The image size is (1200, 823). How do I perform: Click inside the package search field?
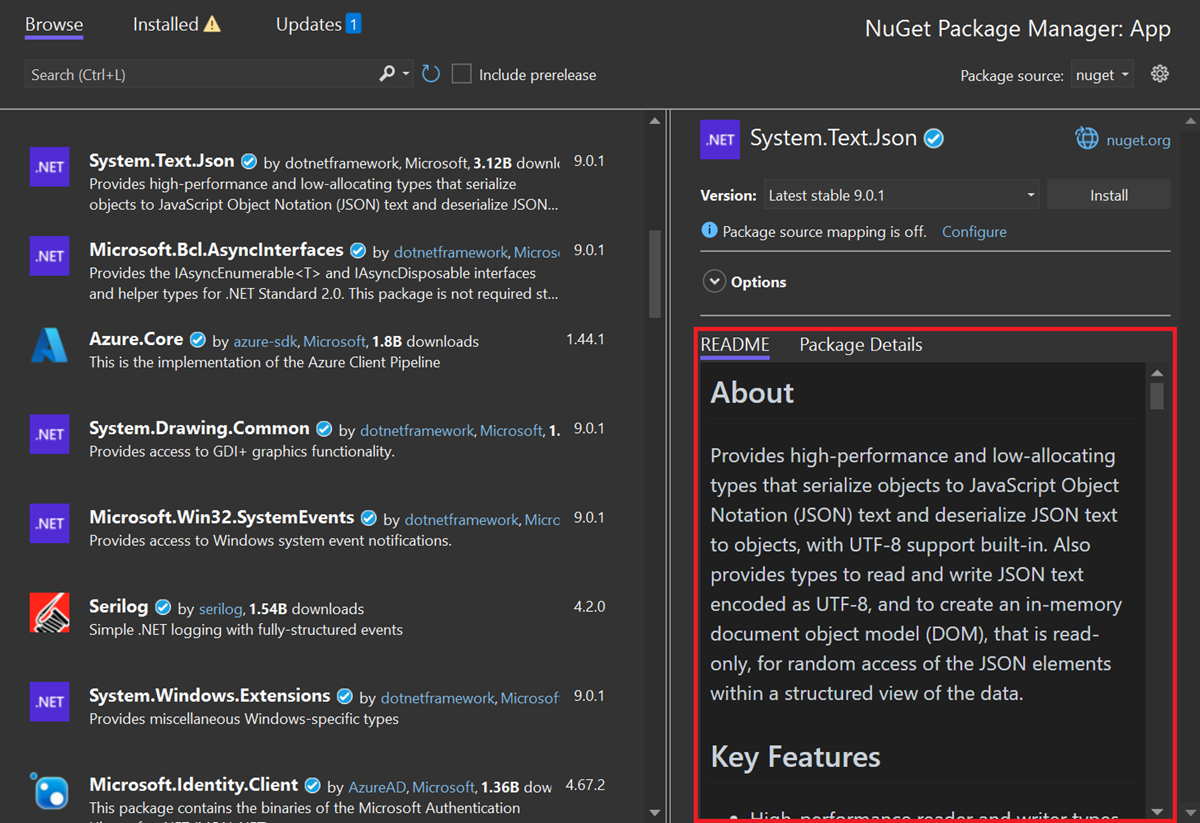click(200, 73)
